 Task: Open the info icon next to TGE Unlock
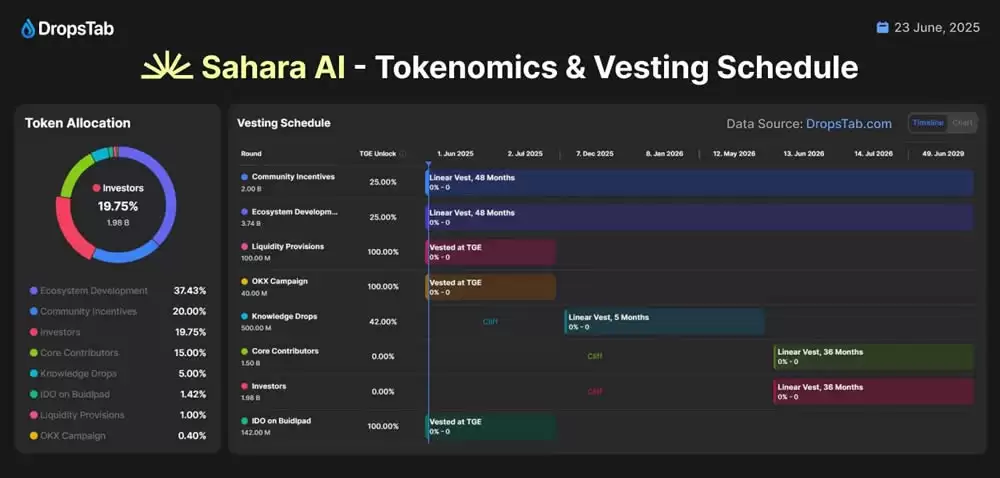click(x=402, y=154)
